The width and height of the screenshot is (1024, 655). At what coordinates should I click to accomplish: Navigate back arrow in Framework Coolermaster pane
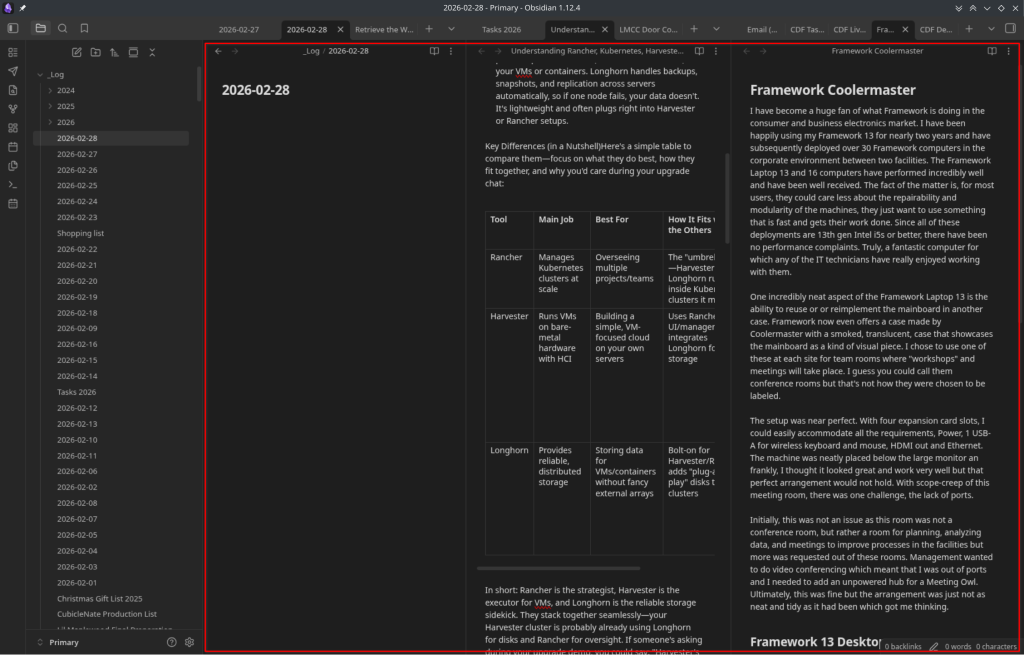pyautogui.click(x=746, y=51)
